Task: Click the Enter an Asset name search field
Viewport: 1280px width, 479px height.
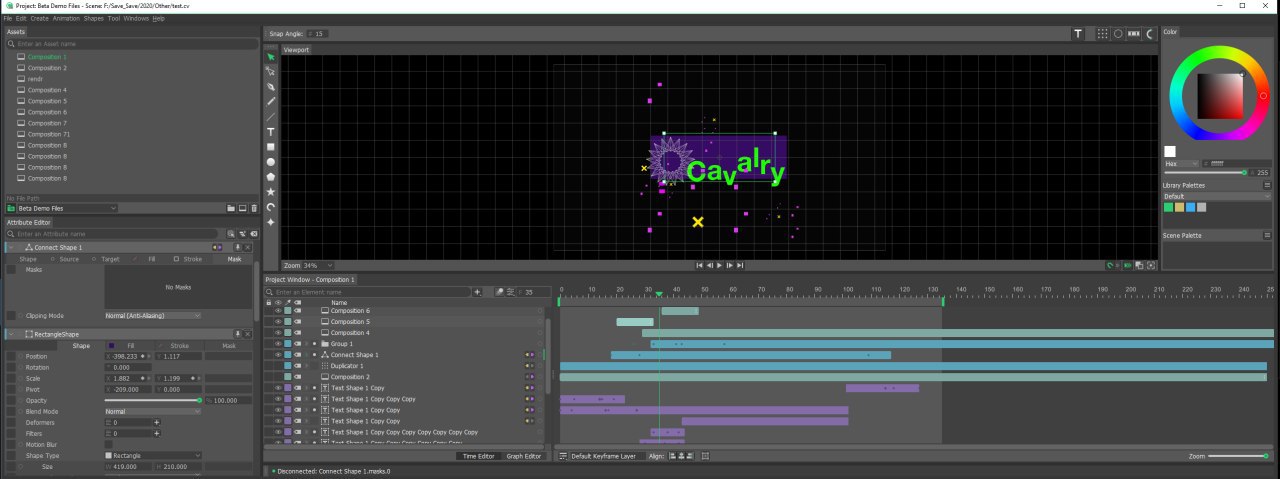Action: pyautogui.click(x=132, y=44)
